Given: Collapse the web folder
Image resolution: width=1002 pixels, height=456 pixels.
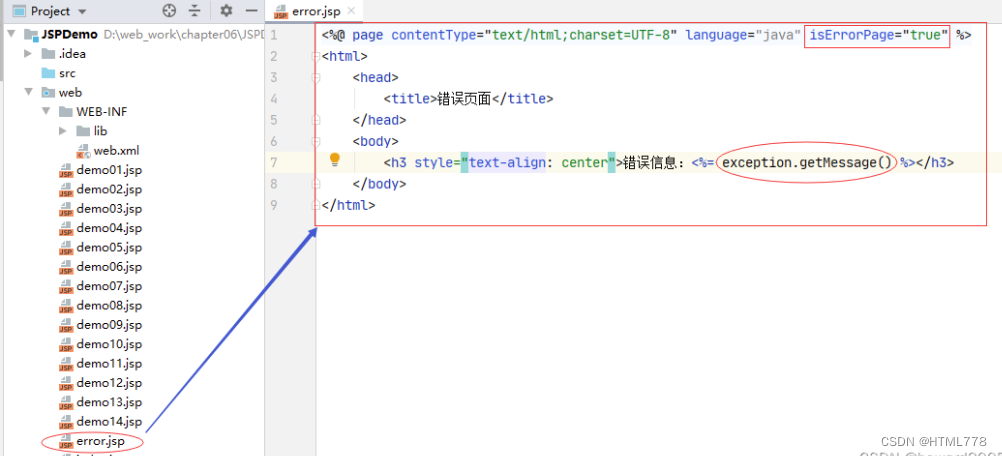Looking at the screenshot, I should point(28,92).
